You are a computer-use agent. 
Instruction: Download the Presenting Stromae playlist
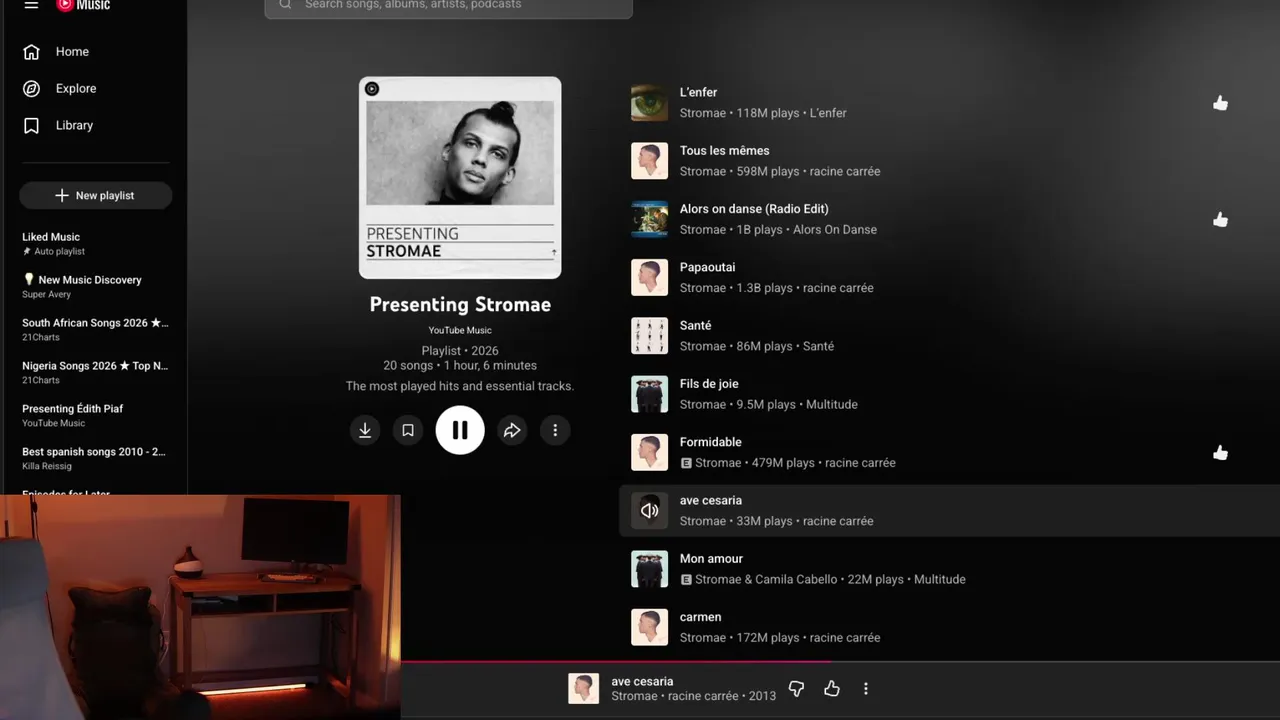coord(365,430)
